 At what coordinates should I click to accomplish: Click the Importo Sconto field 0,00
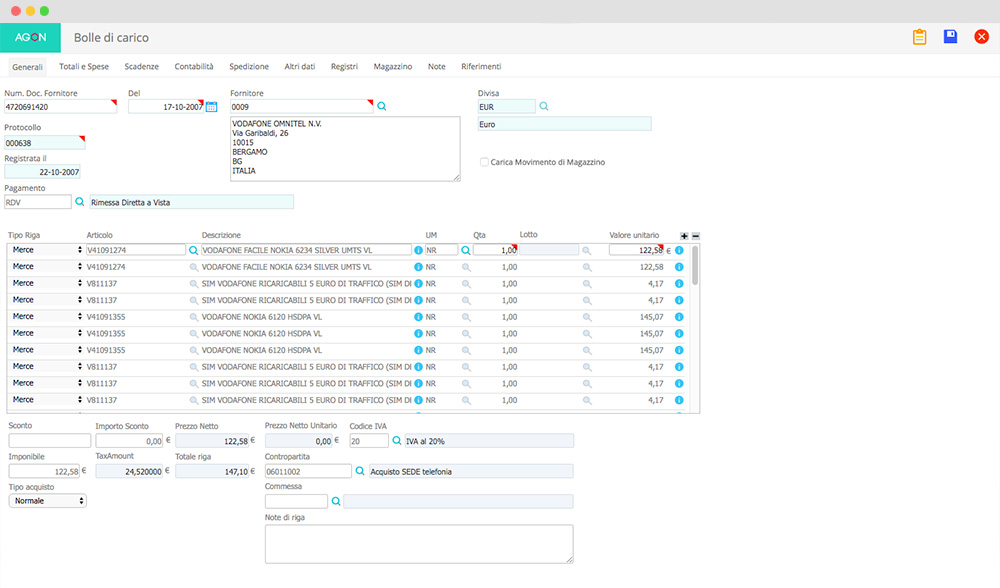[x=129, y=441]
